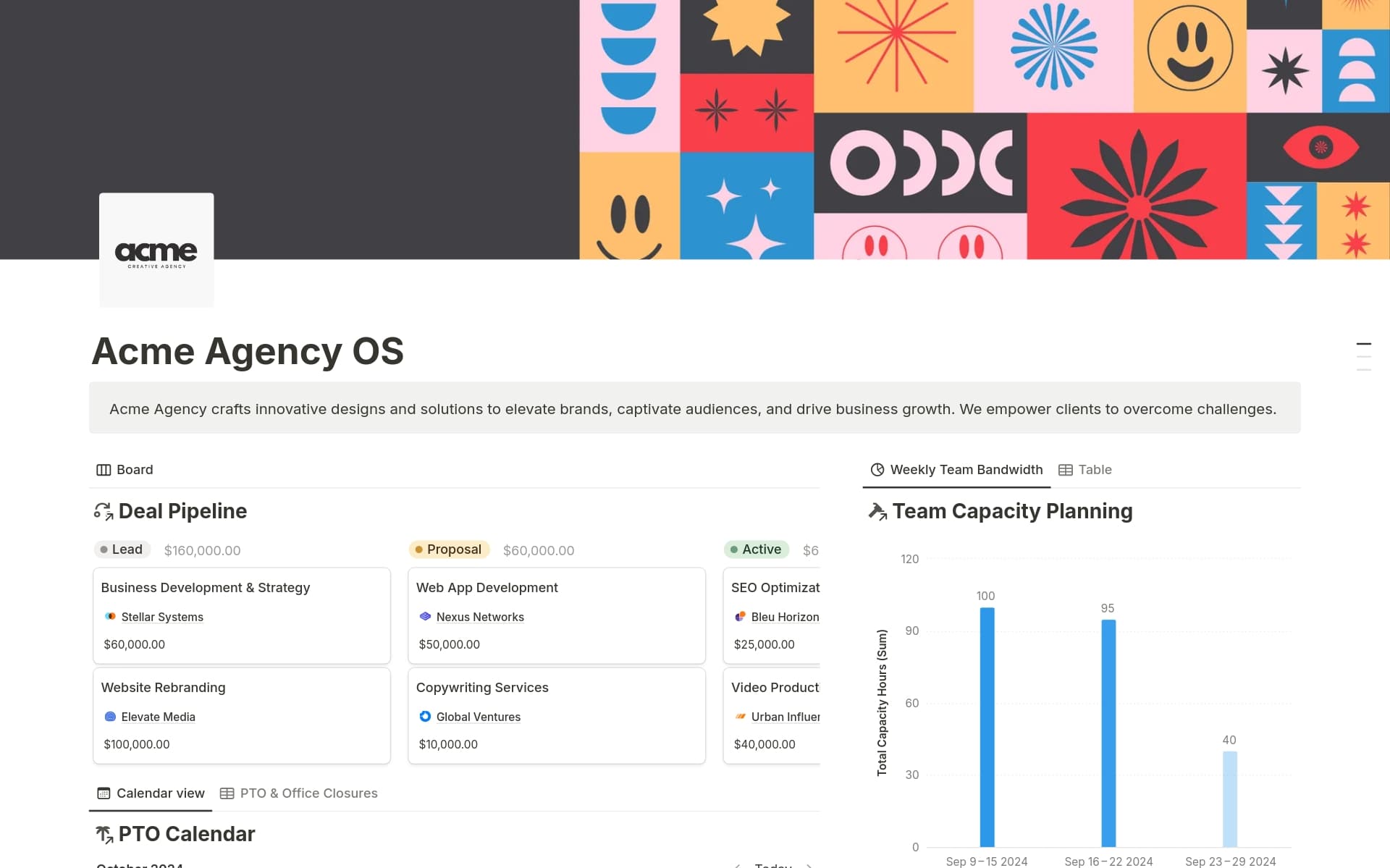
Task: Select the Calendar view tab
Action: coord(151,793)
